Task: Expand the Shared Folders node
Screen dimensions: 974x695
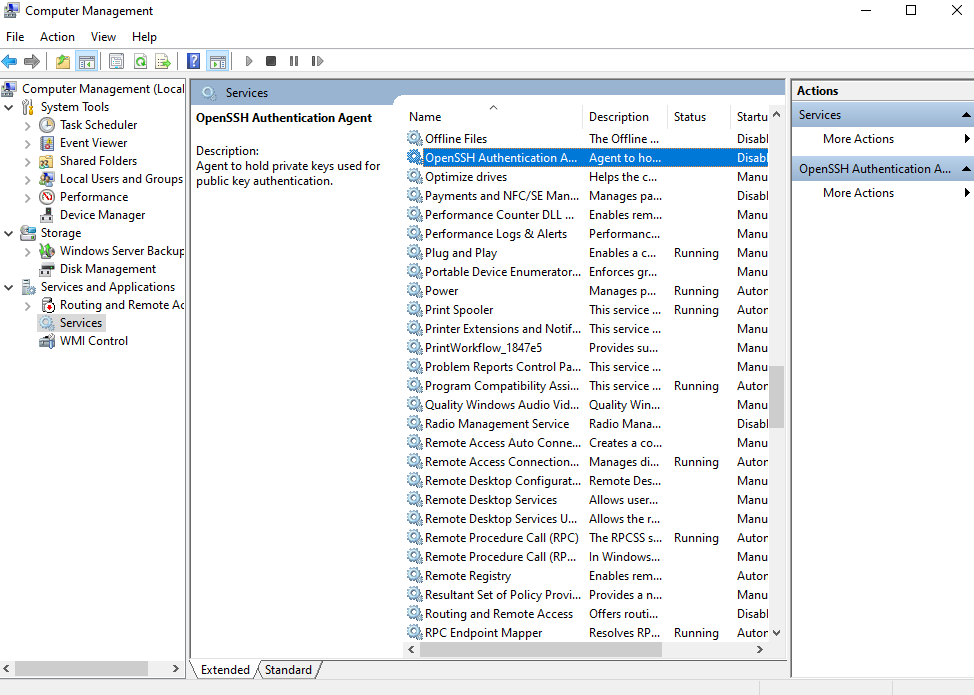Action: (27, 161)
